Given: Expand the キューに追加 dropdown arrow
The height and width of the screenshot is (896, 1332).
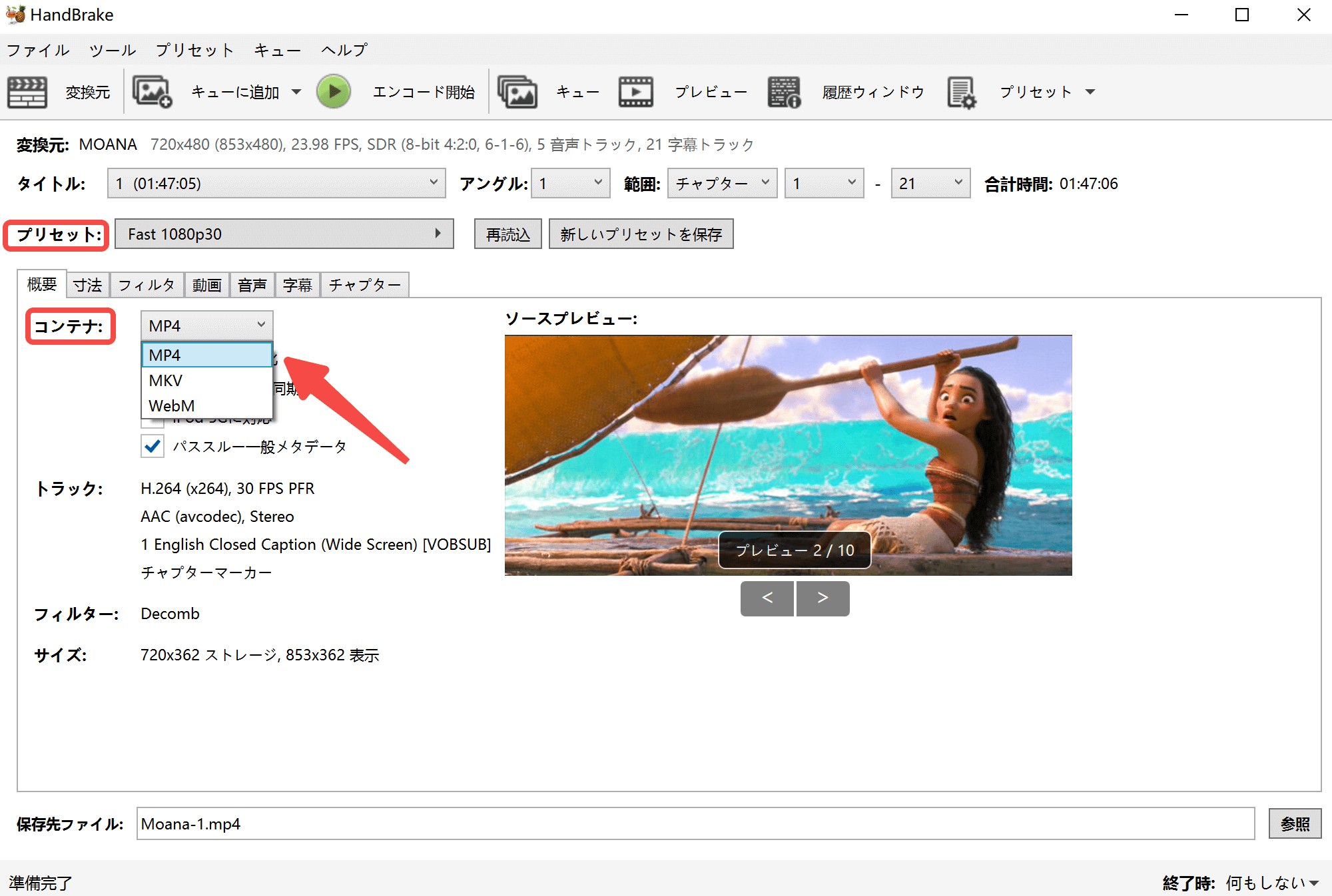Looking at the screenshot, I should pos(296,93).
